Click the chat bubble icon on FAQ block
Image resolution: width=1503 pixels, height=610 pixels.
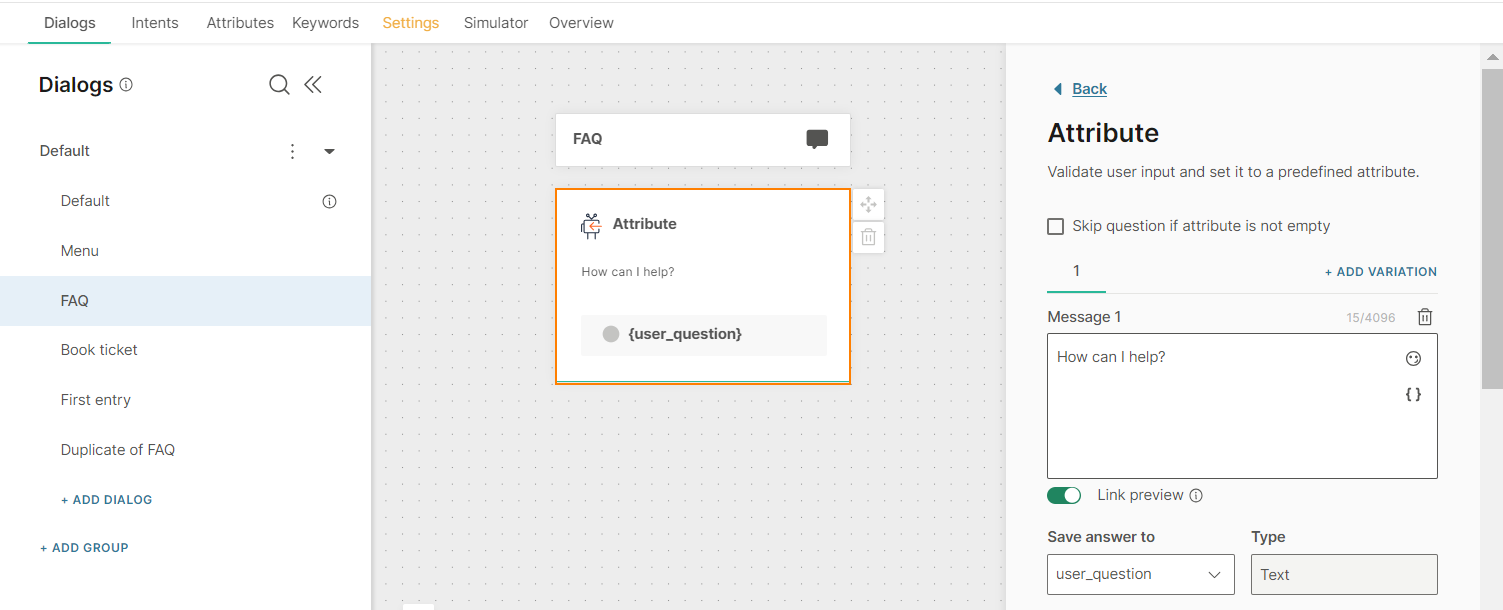817,139
